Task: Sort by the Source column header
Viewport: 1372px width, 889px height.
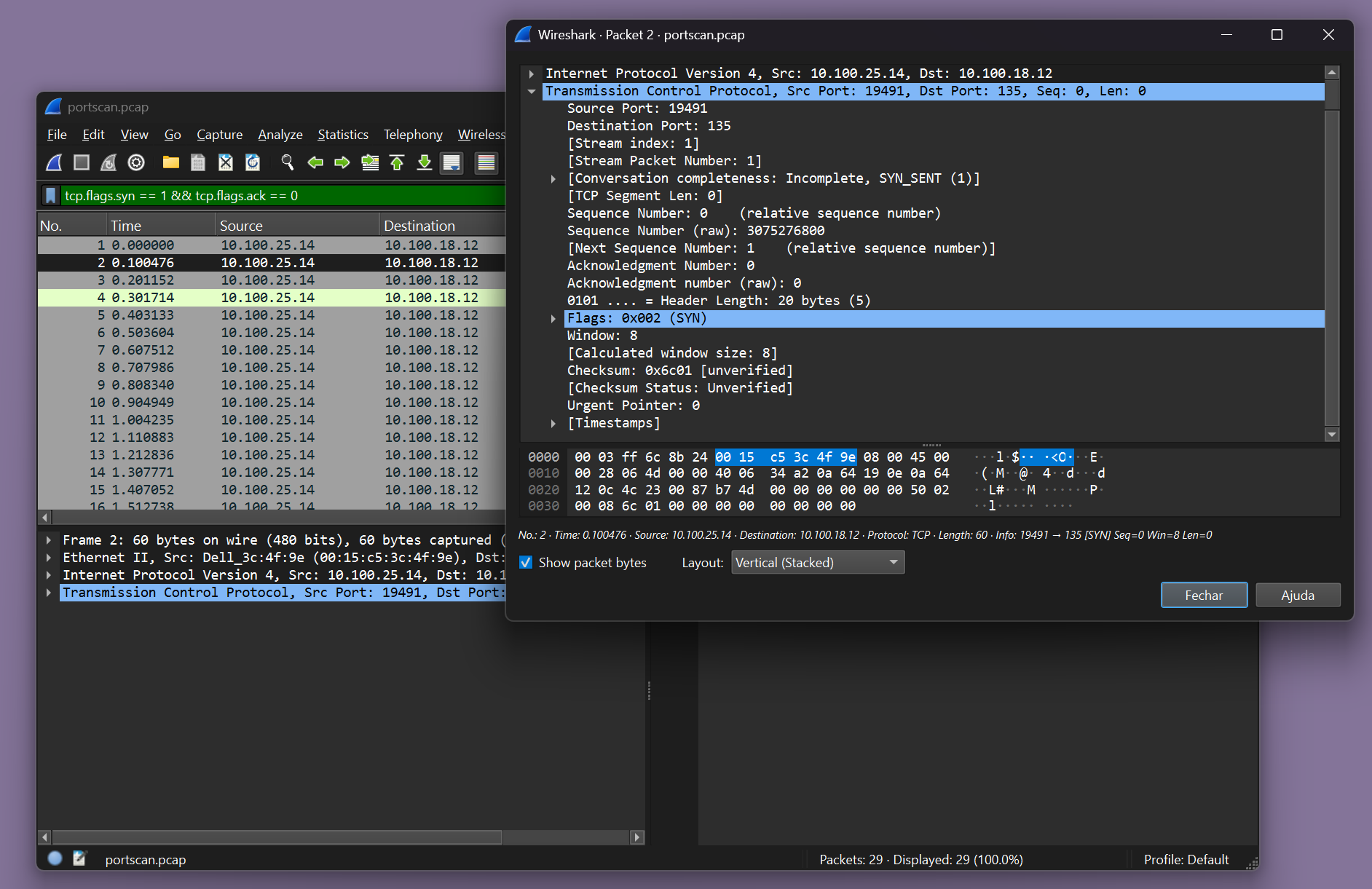Action: [297, 226]
